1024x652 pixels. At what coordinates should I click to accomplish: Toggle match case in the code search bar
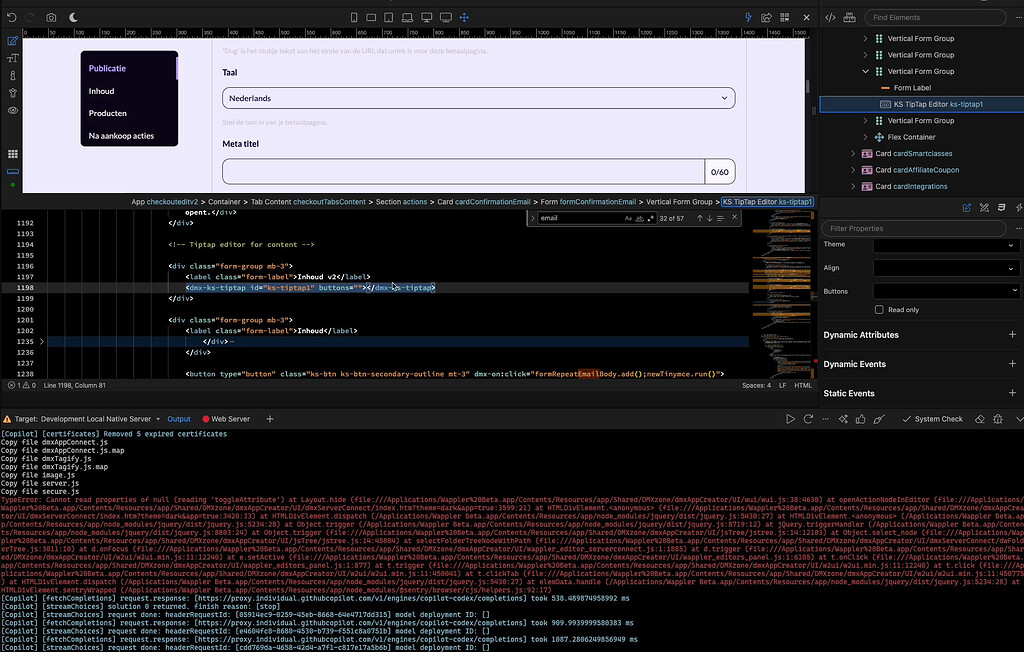pyautogui.click(x=629, y=217)
